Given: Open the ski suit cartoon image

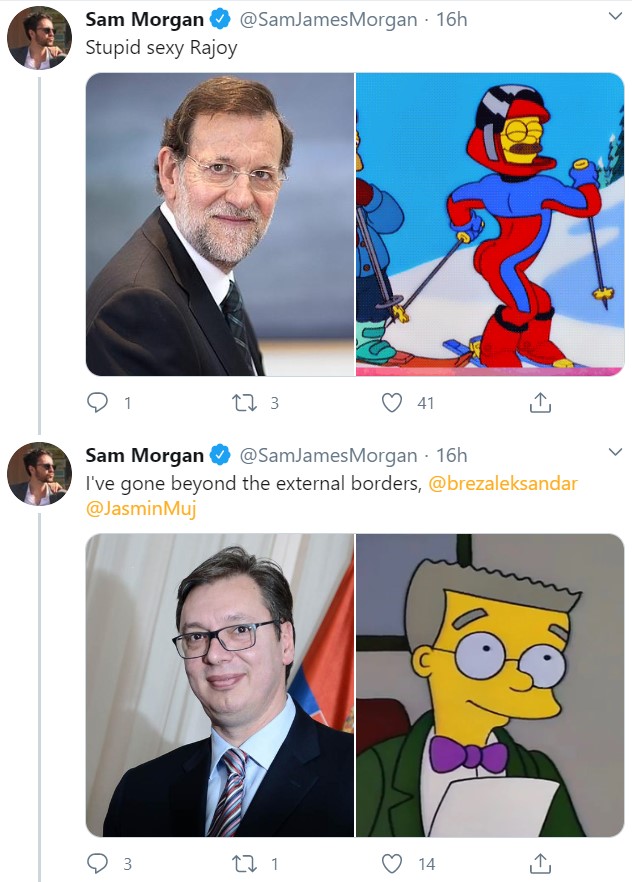Looking at the screenshot, I should (490, 224).
